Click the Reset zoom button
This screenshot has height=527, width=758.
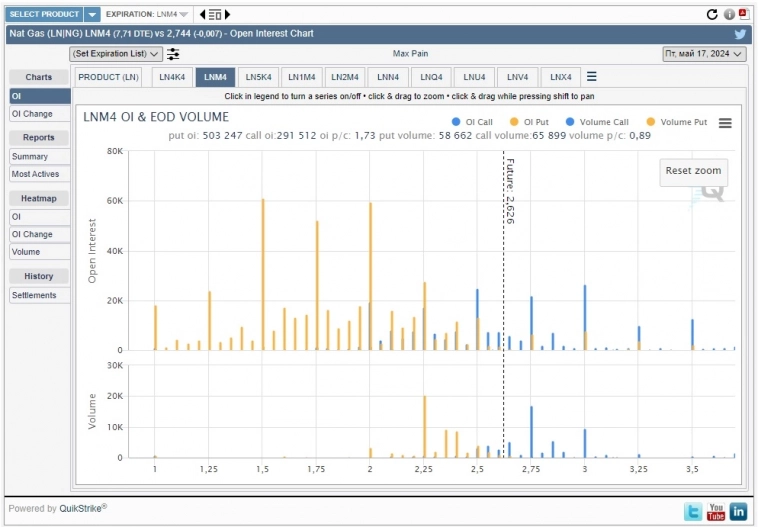coord(693,171)
